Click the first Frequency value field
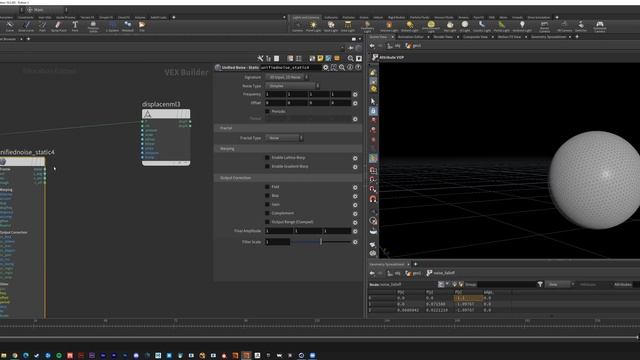The height and width of the screenshot is (360, 640). coord(276,94)
